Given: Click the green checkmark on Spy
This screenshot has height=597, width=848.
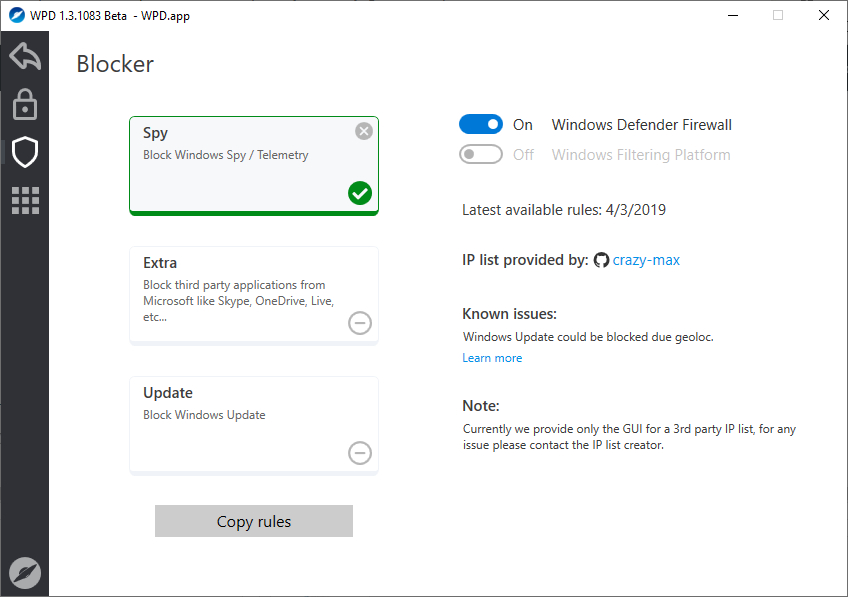Looking at the screenshot, I should tap(360, 193).
